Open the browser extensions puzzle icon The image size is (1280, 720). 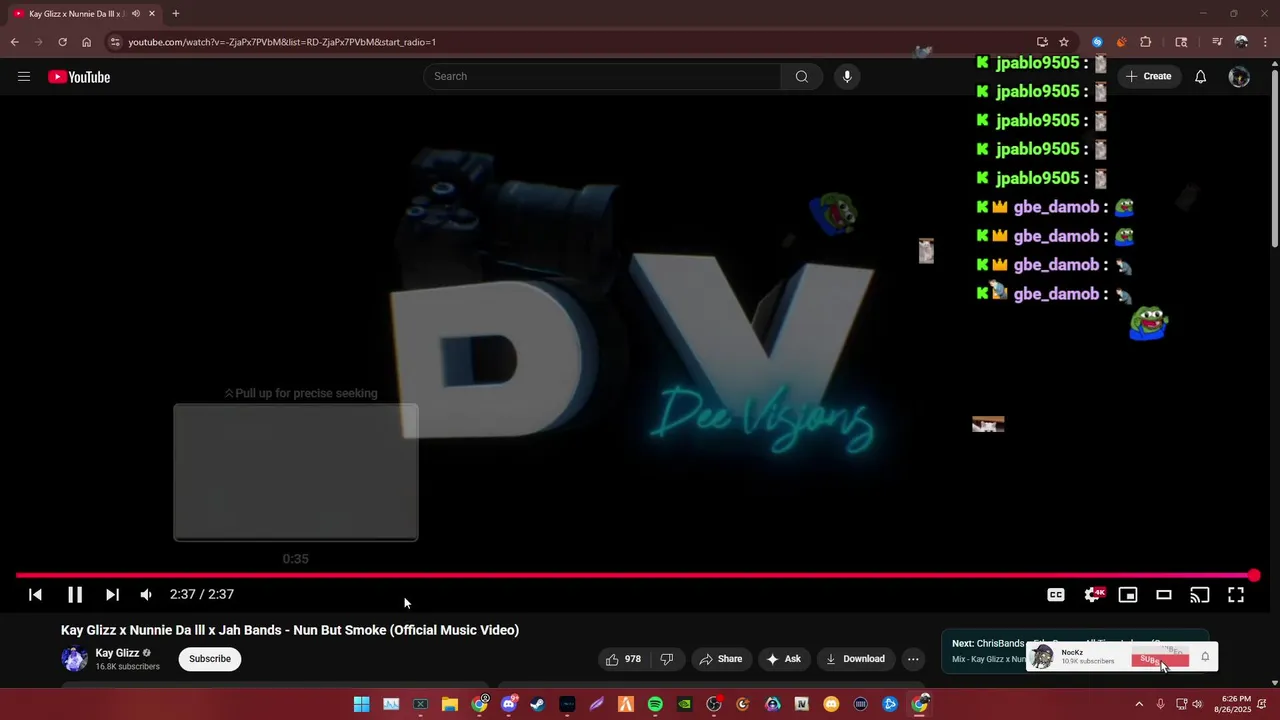click(1146, 42)
